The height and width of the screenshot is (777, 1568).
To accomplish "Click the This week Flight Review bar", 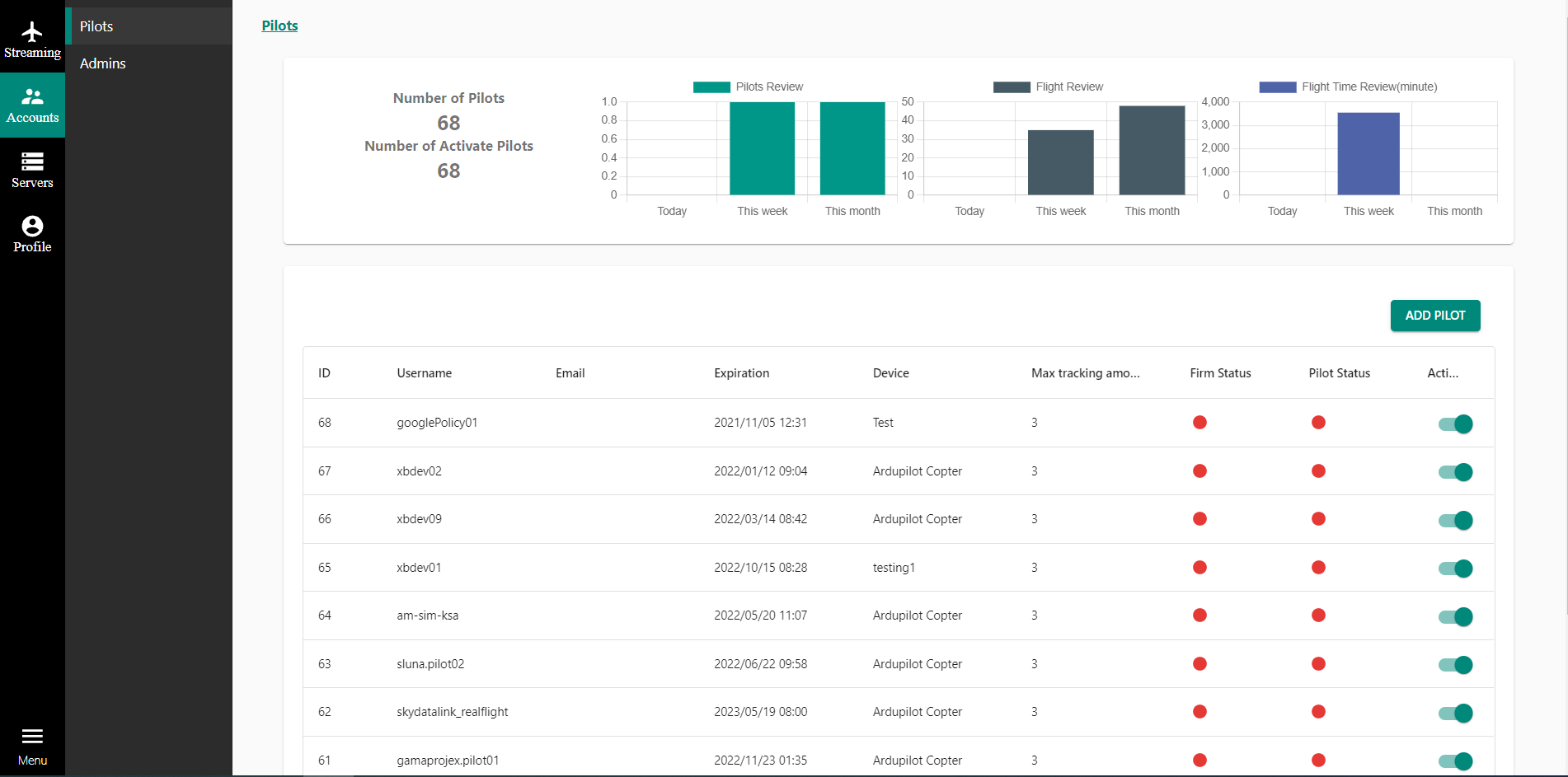I will pyautogui.click(x=1060, y=162).
